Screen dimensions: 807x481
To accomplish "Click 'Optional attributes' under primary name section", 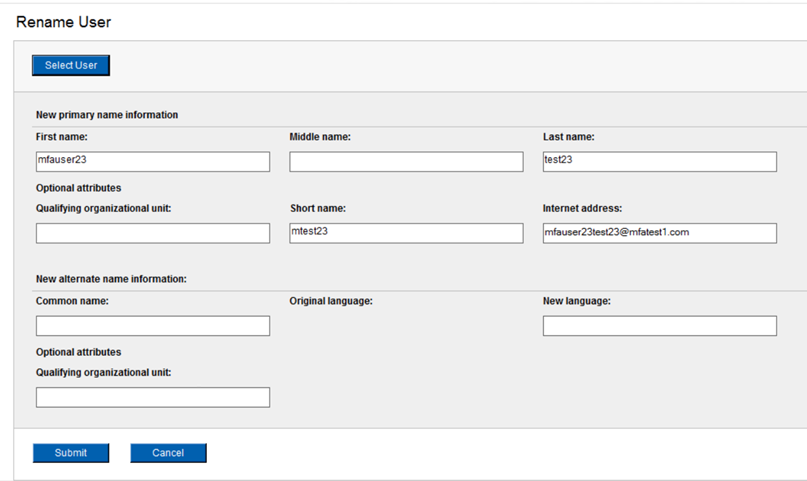I will [x=79, y=188].
